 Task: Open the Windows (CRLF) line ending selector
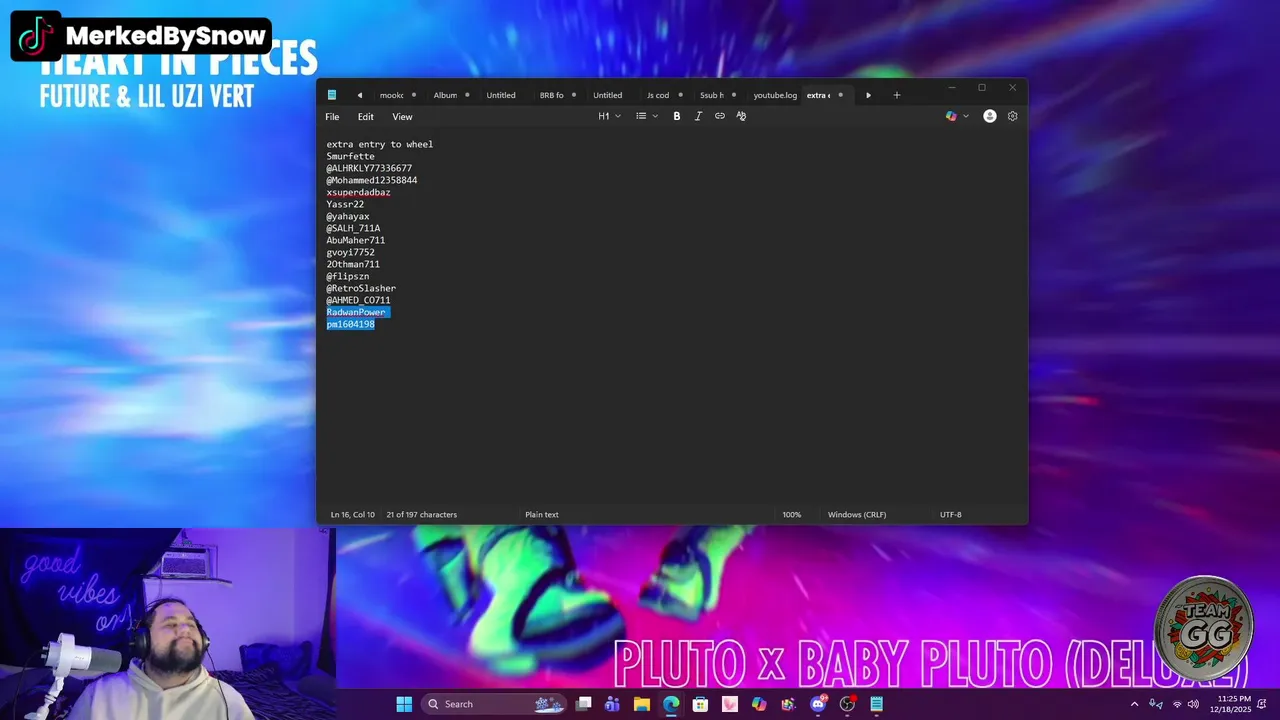tap(857, 515)
